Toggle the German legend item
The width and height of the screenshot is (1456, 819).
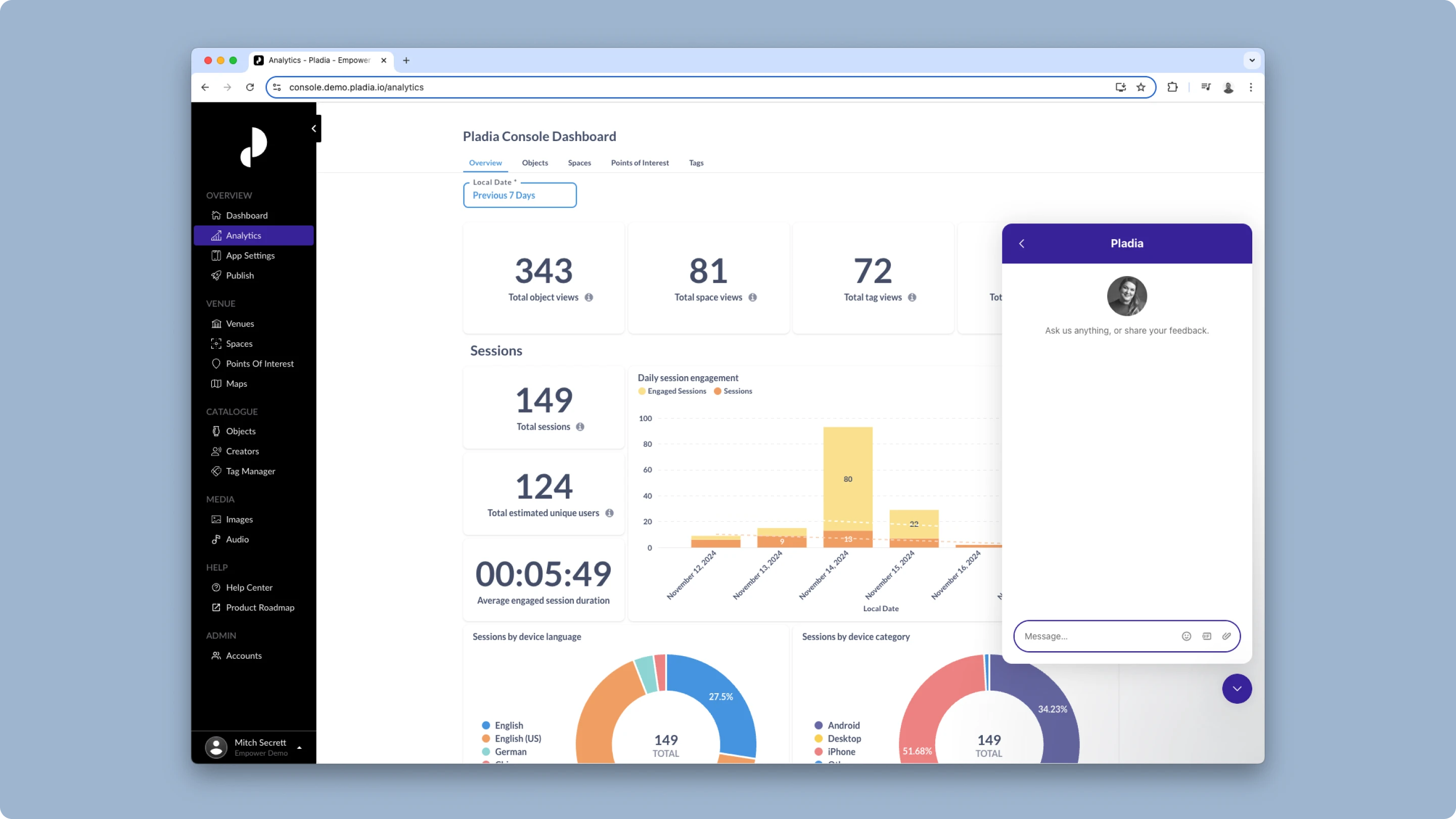[504, 752]
